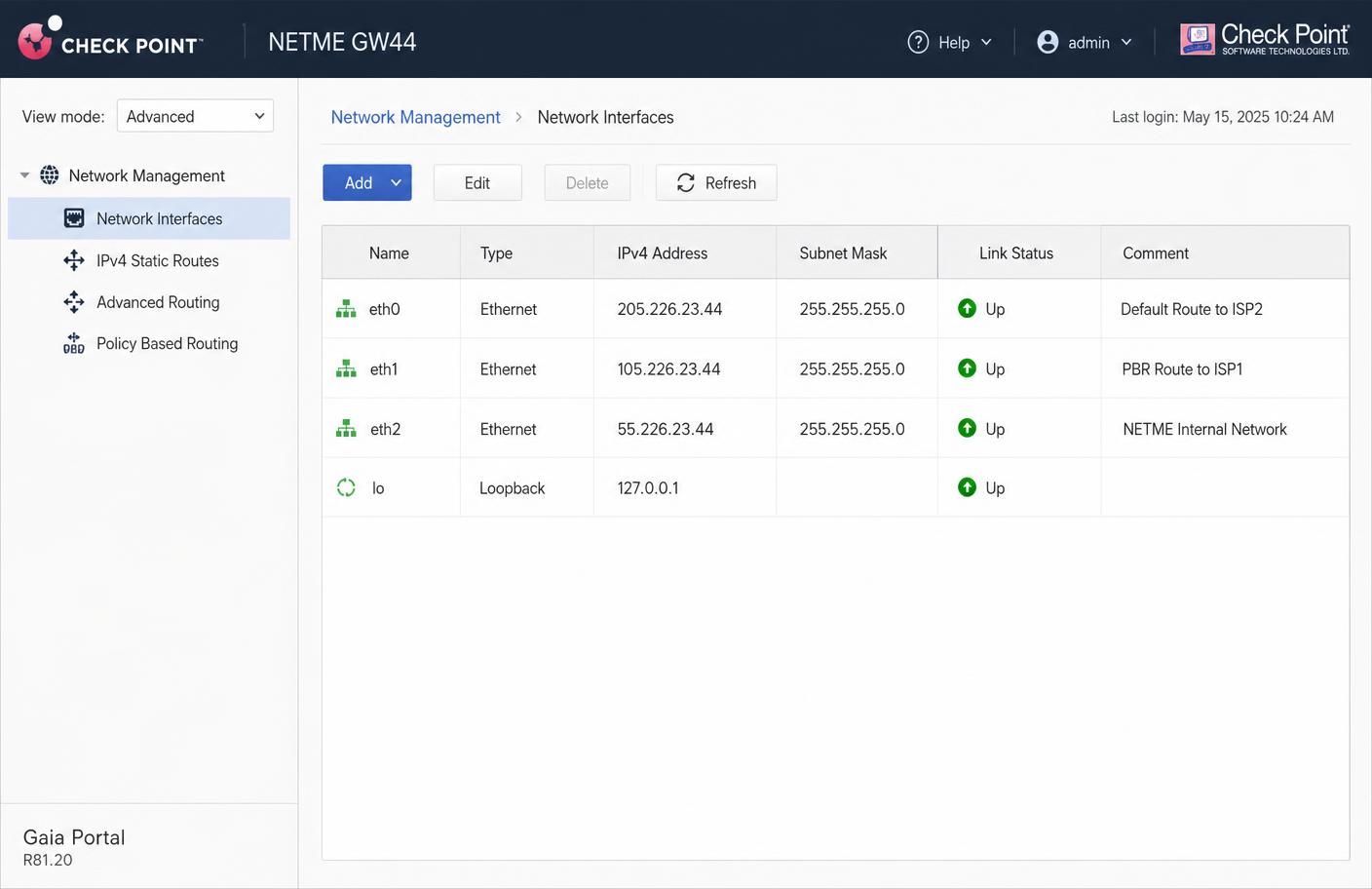Click the Advanced Routing arrows icon

(74, 302)
